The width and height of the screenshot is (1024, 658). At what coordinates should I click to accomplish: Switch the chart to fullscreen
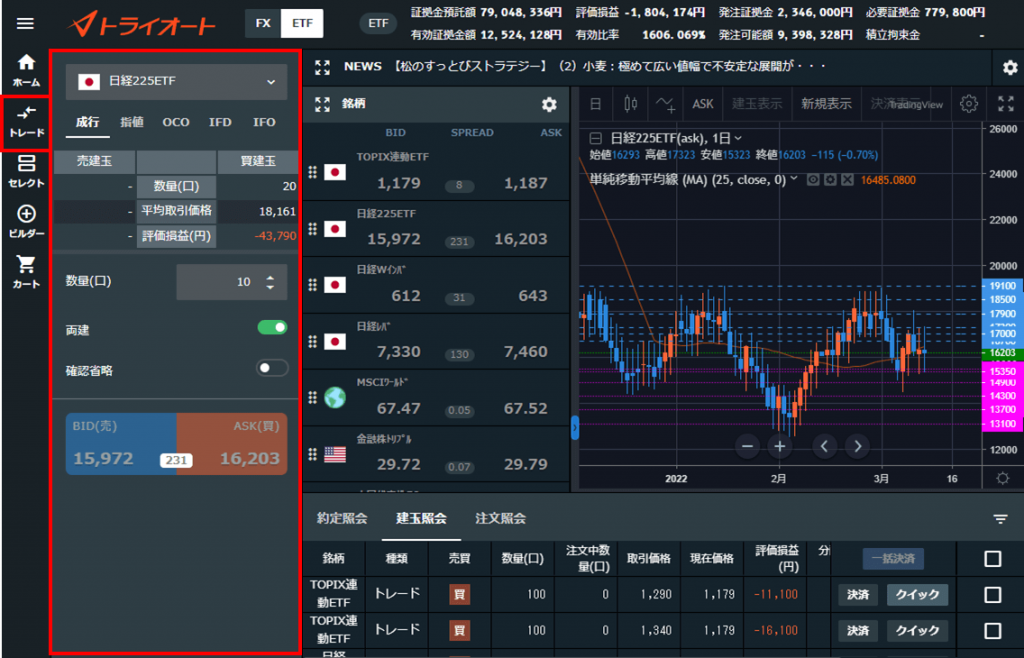pos(1006,104)
